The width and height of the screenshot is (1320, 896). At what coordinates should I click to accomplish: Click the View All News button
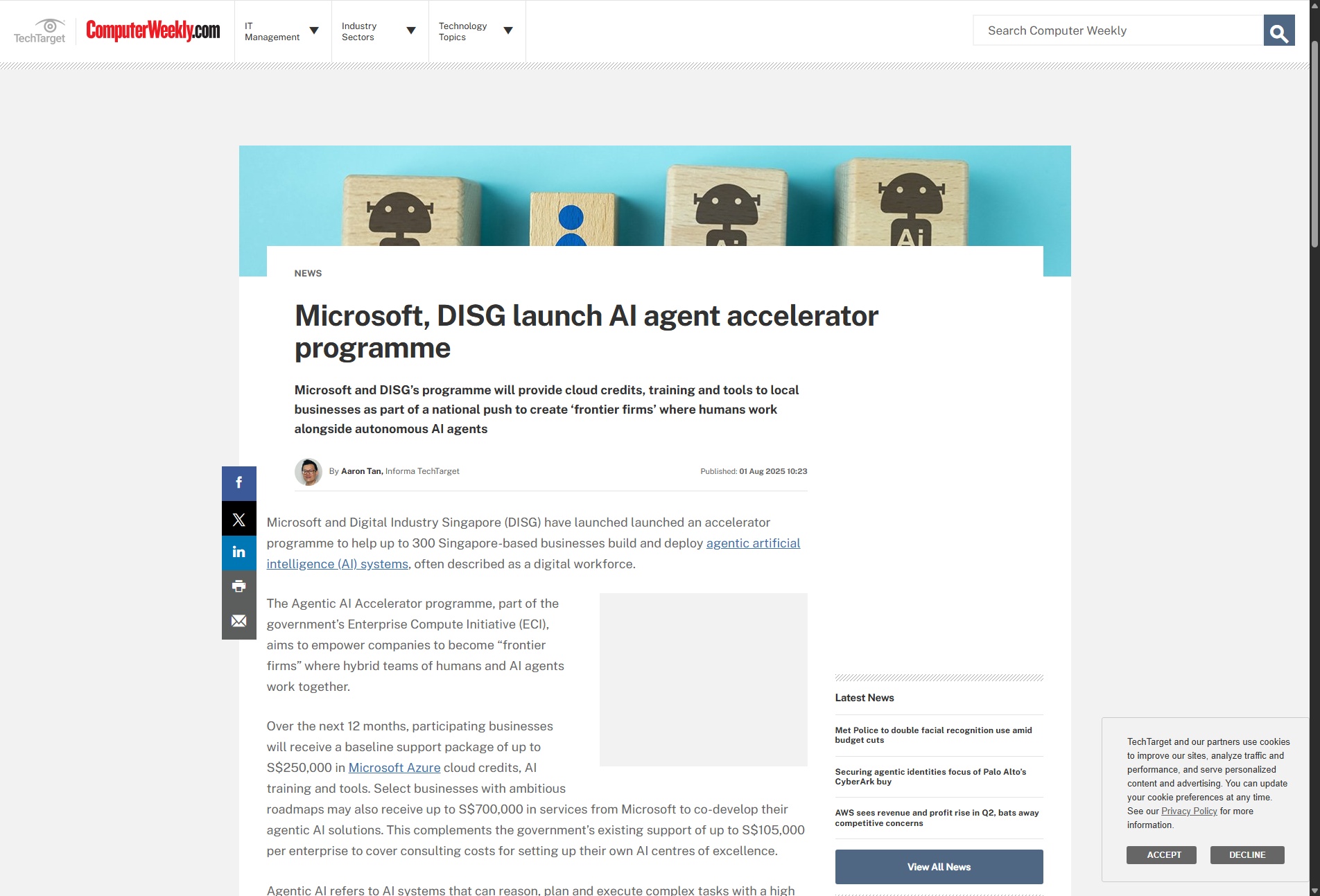[939, 867]
